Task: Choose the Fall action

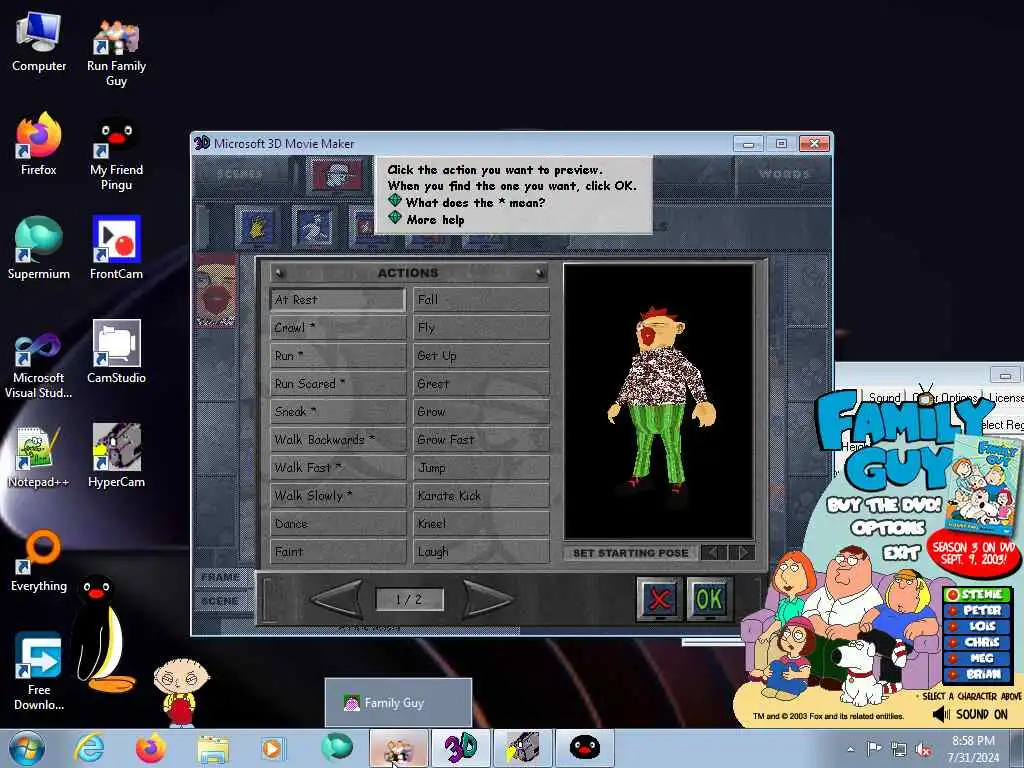Action: (x=481, y=300)
